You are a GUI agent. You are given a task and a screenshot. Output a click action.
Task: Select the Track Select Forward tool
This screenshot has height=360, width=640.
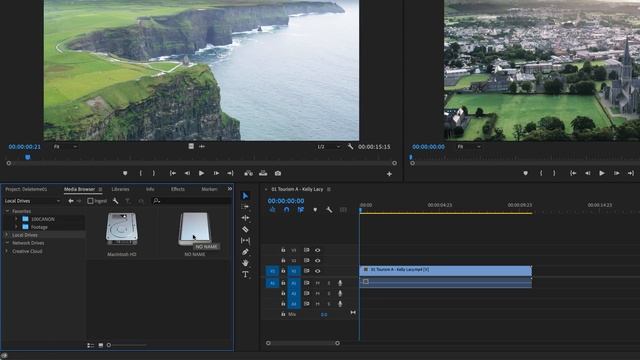click(245, 207)
